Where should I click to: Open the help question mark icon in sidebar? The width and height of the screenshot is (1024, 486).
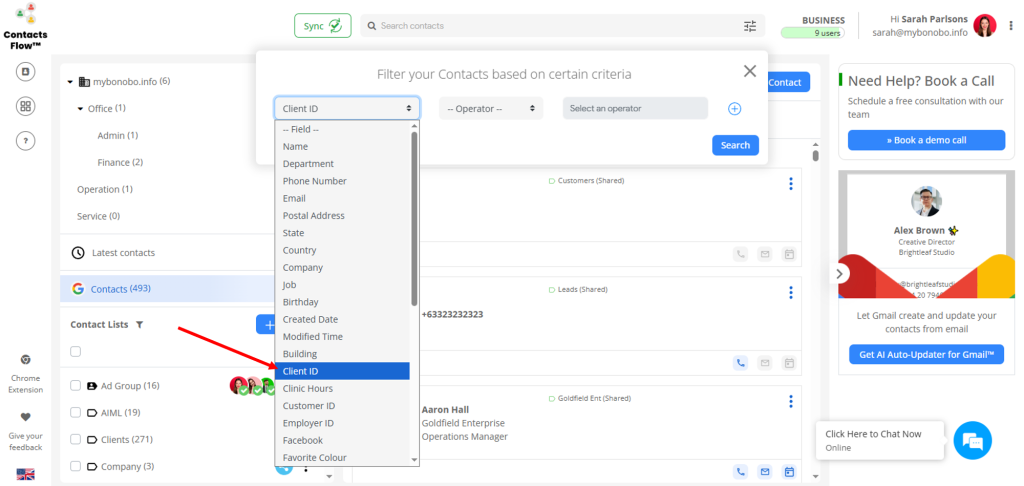[x=26, y=141]
